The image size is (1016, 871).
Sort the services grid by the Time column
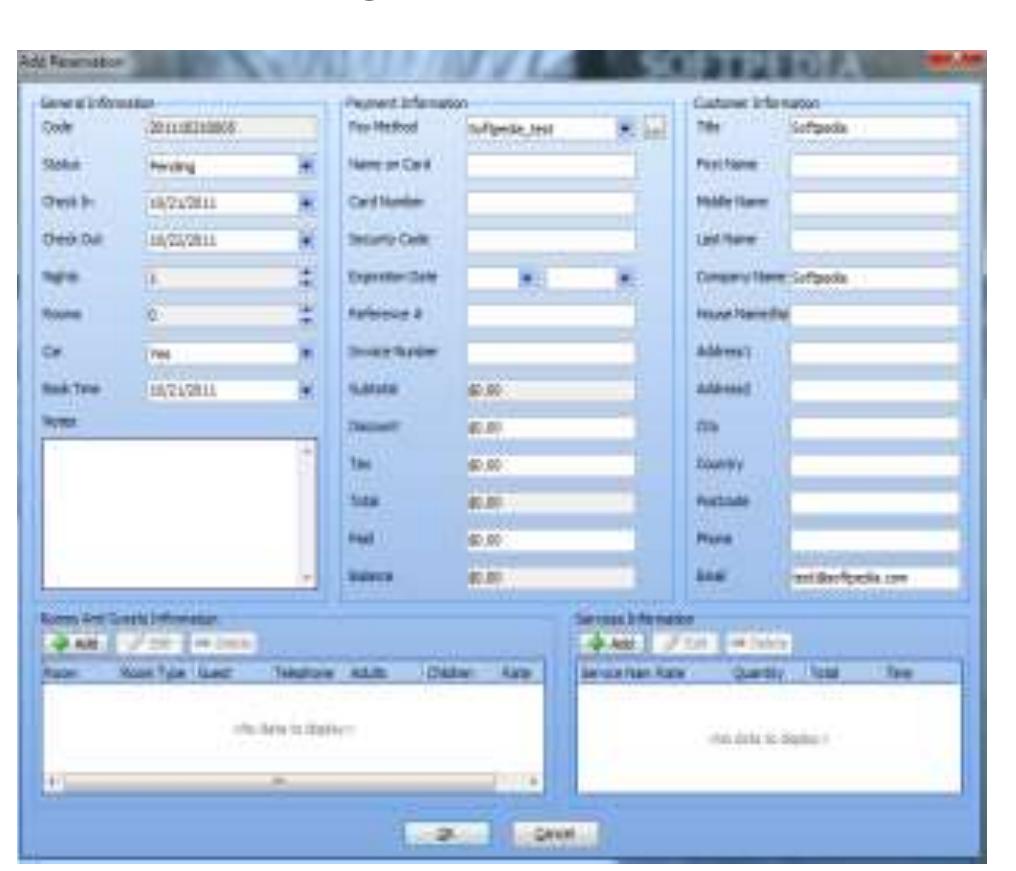(899, 673)
